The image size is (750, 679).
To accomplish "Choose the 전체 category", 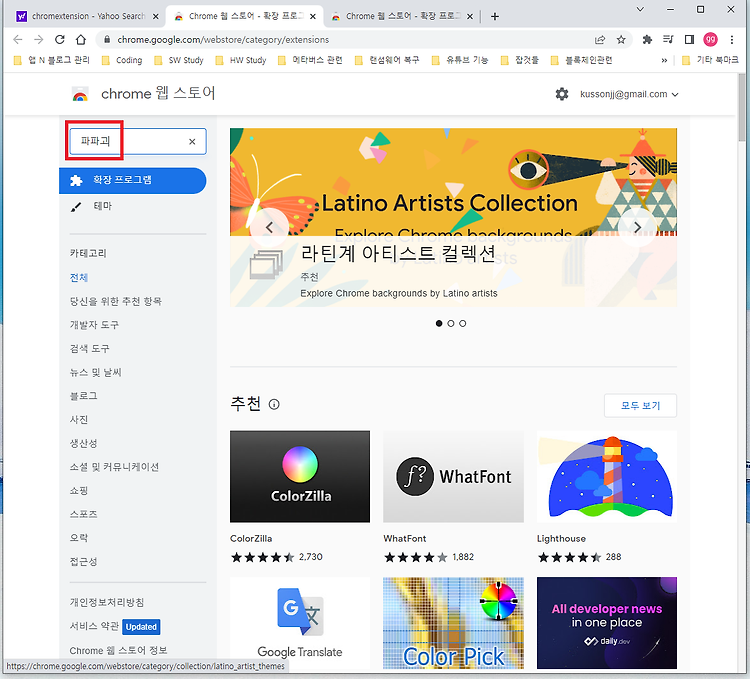I will click(79, 277).
